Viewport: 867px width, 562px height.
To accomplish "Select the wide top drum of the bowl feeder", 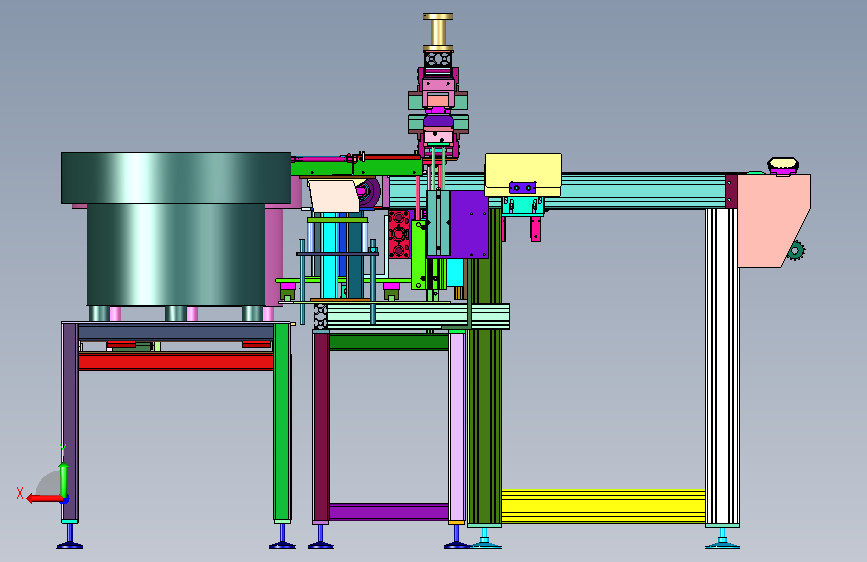I will [176, 178].
